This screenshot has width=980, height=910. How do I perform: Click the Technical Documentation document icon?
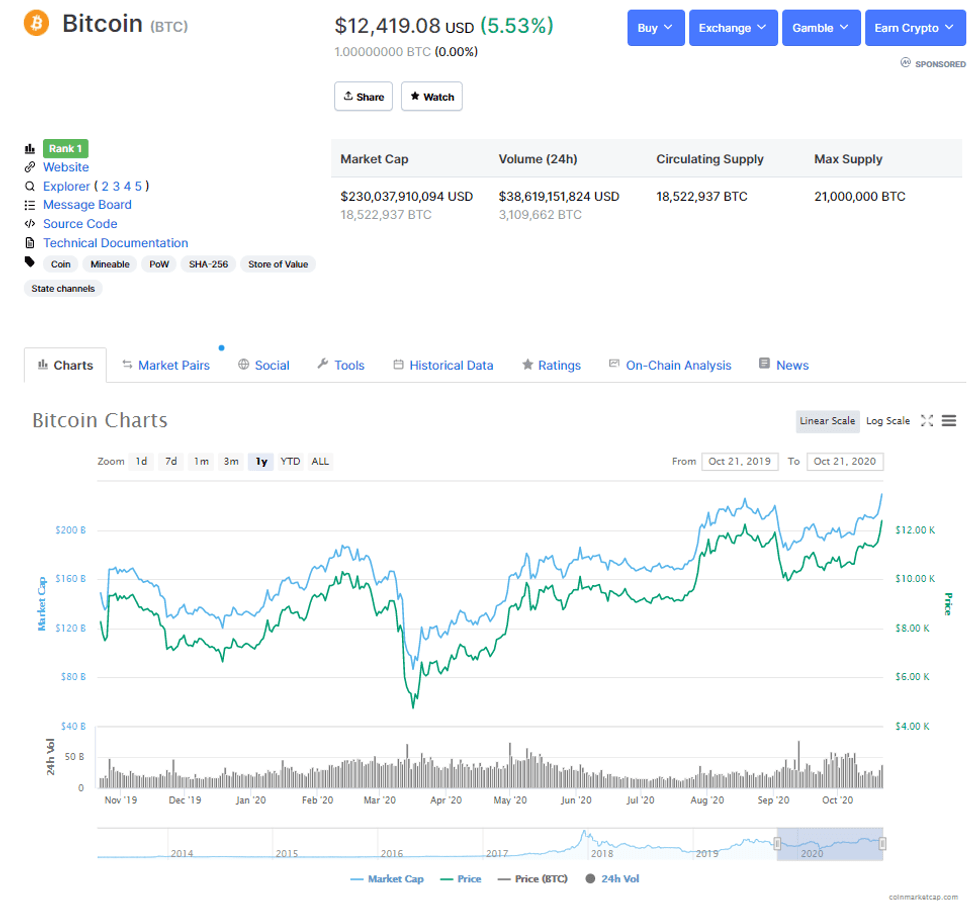(x=30, y=243)
